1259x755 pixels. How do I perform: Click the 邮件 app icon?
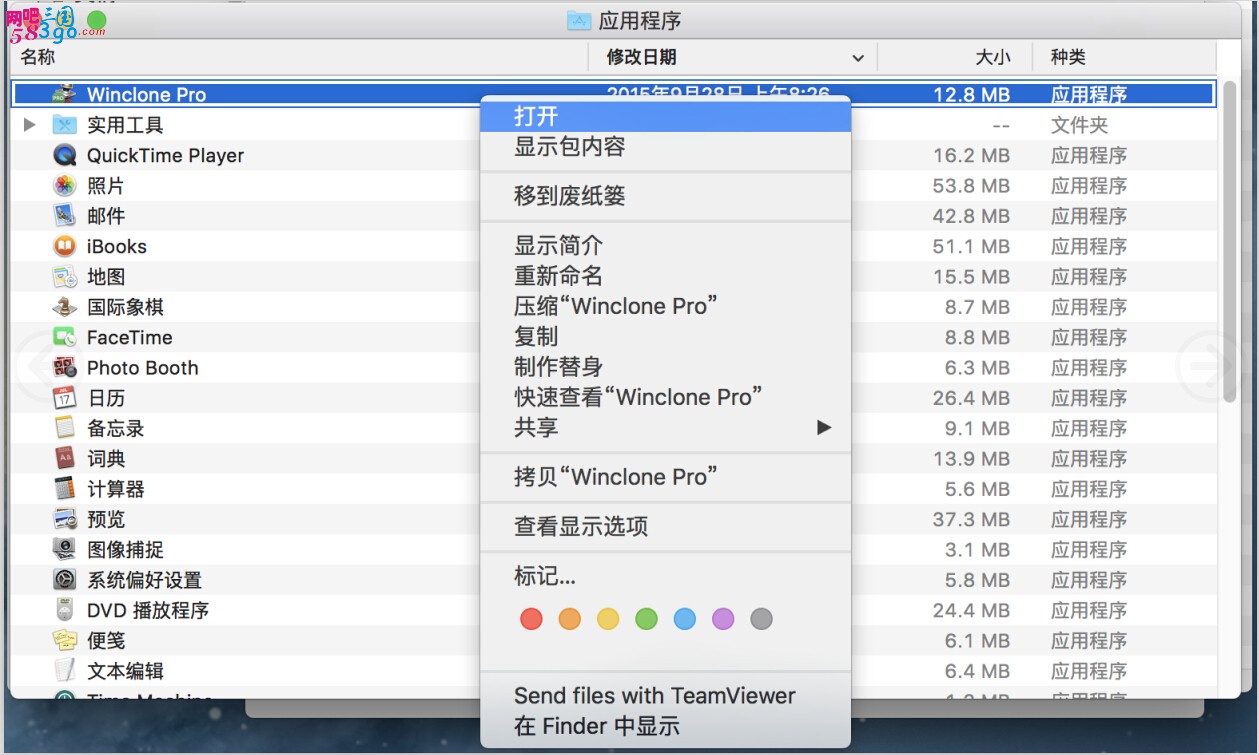[65, 216]
